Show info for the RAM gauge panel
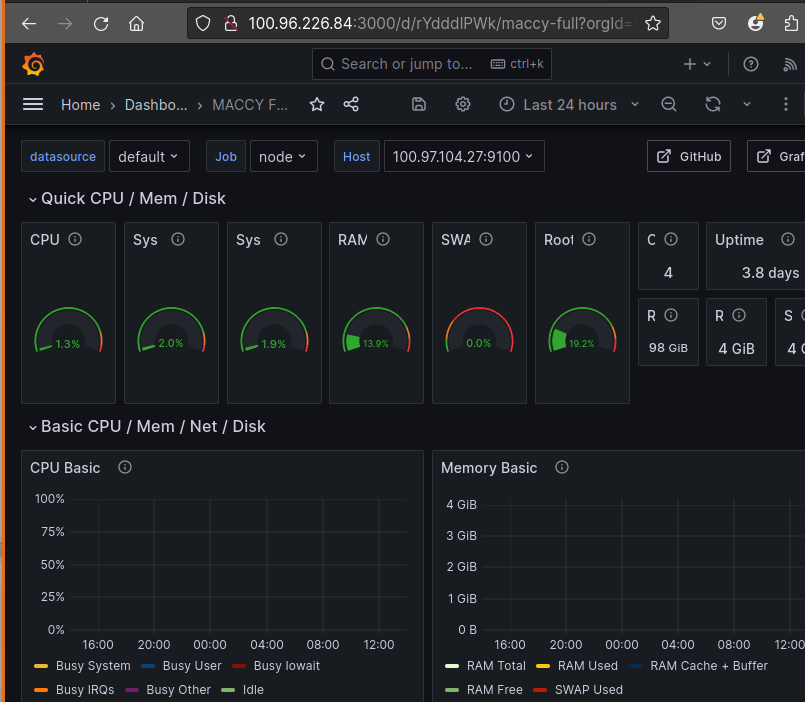This screenshot has height=702, width=805. point(383,239)
